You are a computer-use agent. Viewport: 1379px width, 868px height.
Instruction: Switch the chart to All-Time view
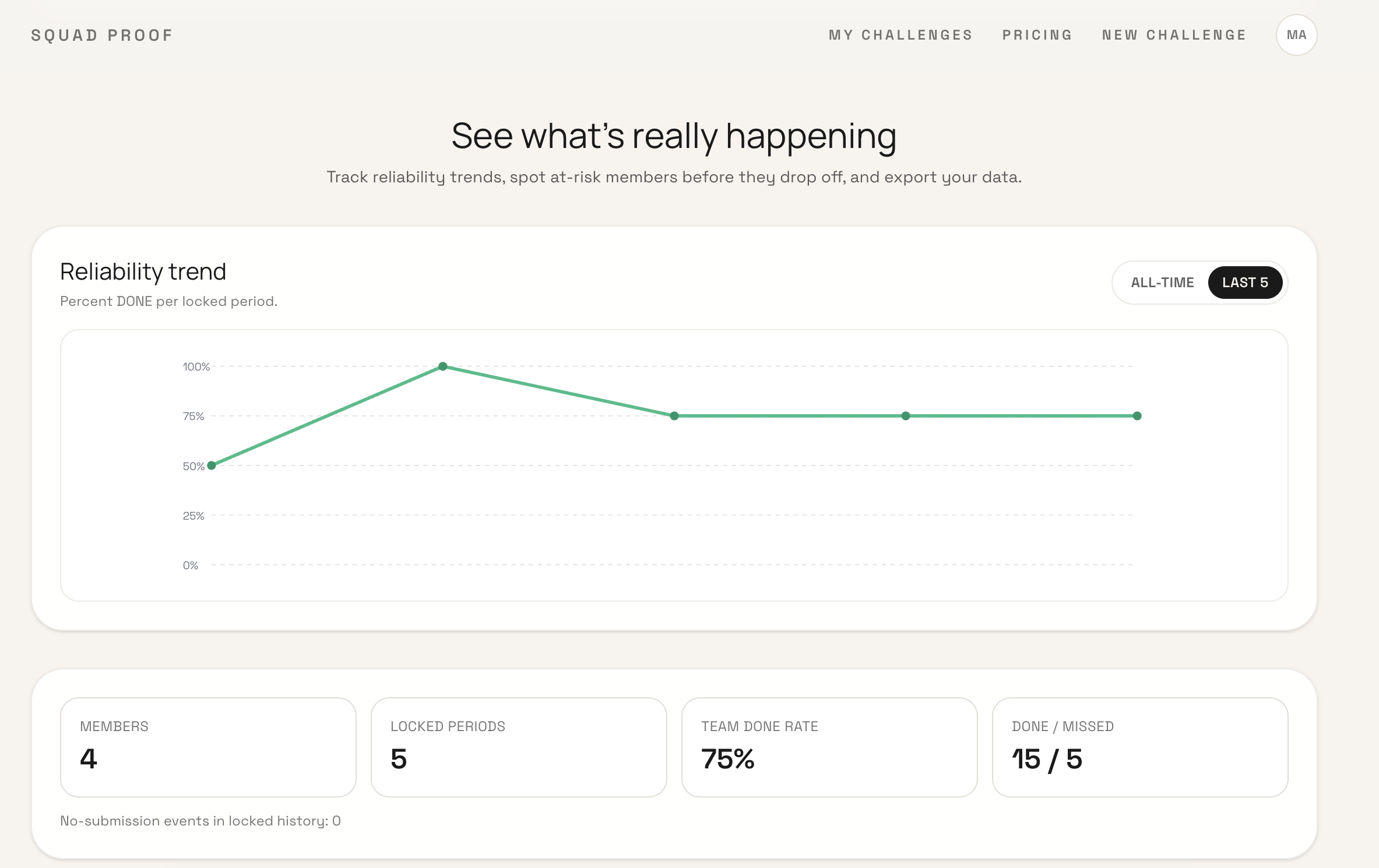[x=1162, y=283]
